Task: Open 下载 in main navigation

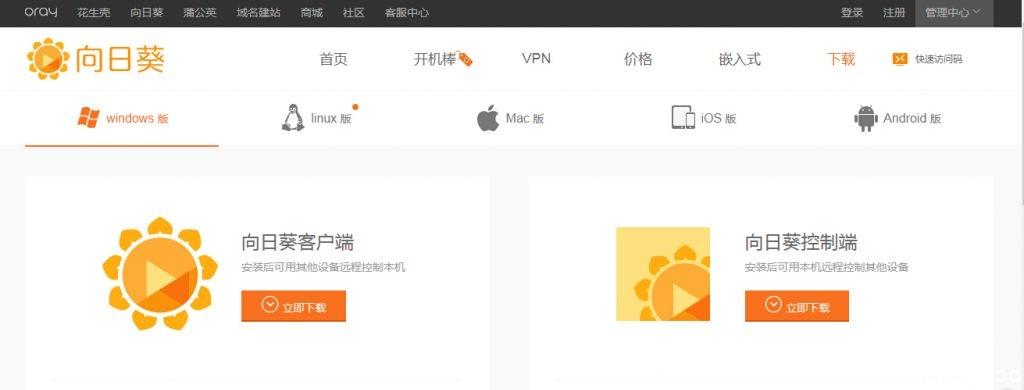Action: (x=841, y=59)
